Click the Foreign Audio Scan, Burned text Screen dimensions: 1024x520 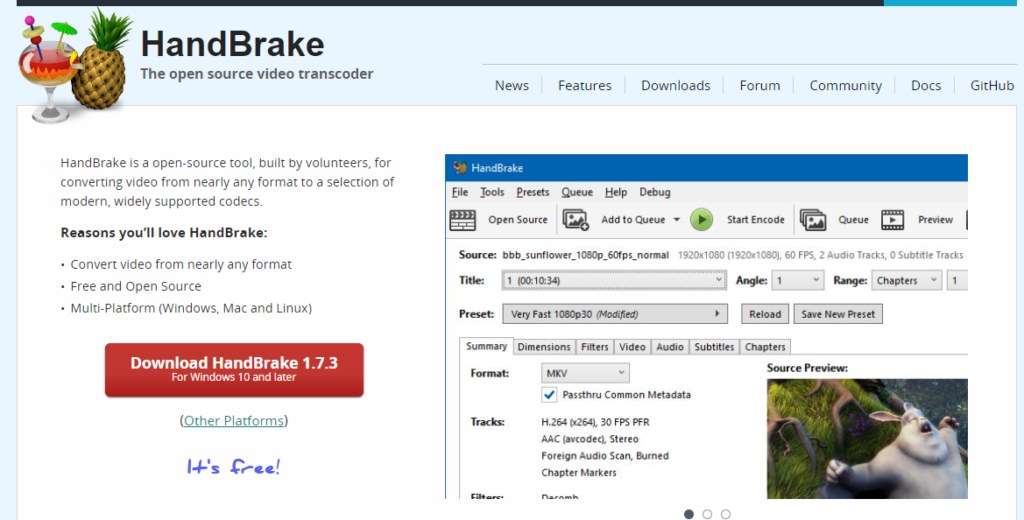[605, 456]
